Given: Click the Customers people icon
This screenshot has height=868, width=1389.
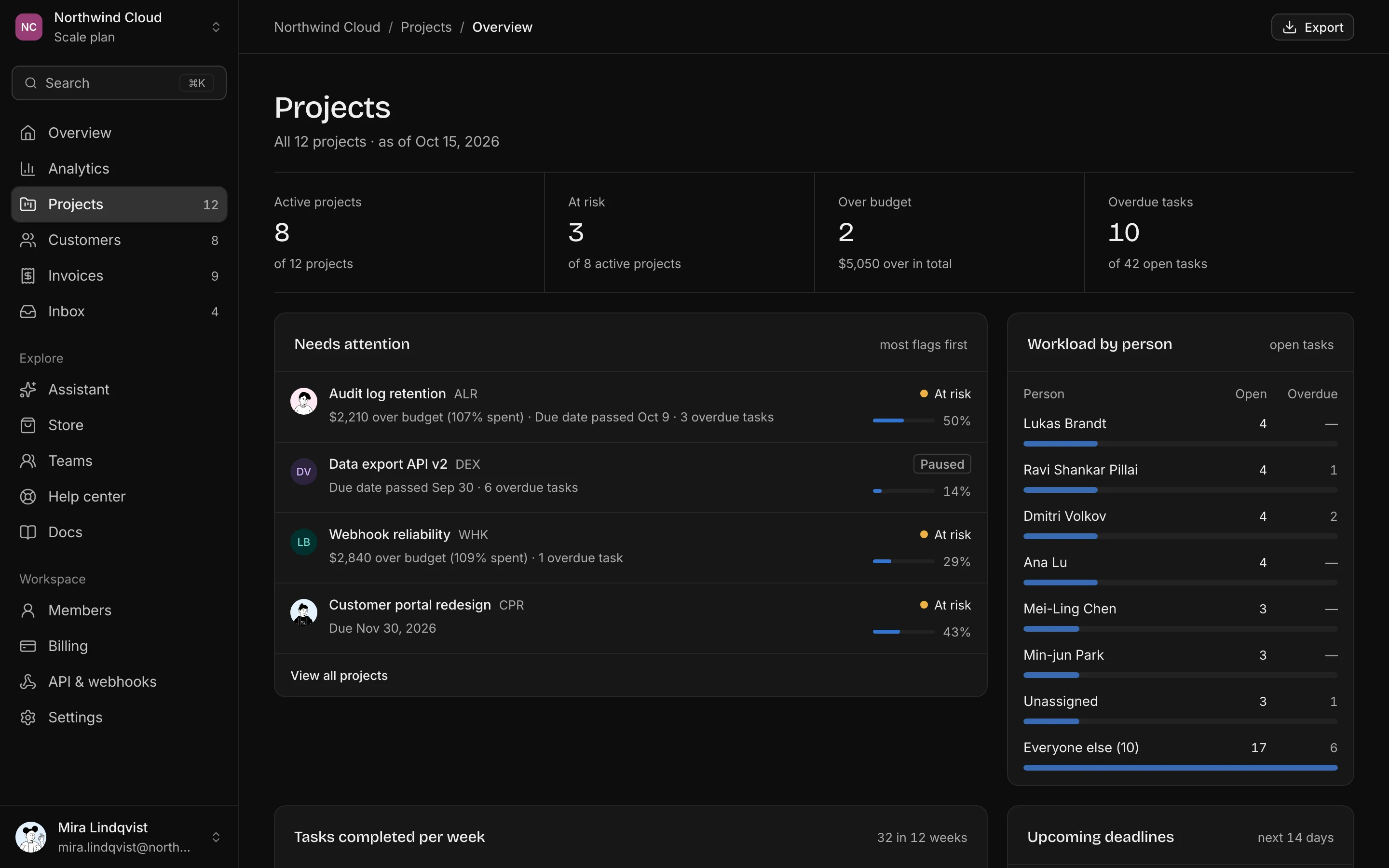Looking at the screenshot, I should (x=27, y=240).
